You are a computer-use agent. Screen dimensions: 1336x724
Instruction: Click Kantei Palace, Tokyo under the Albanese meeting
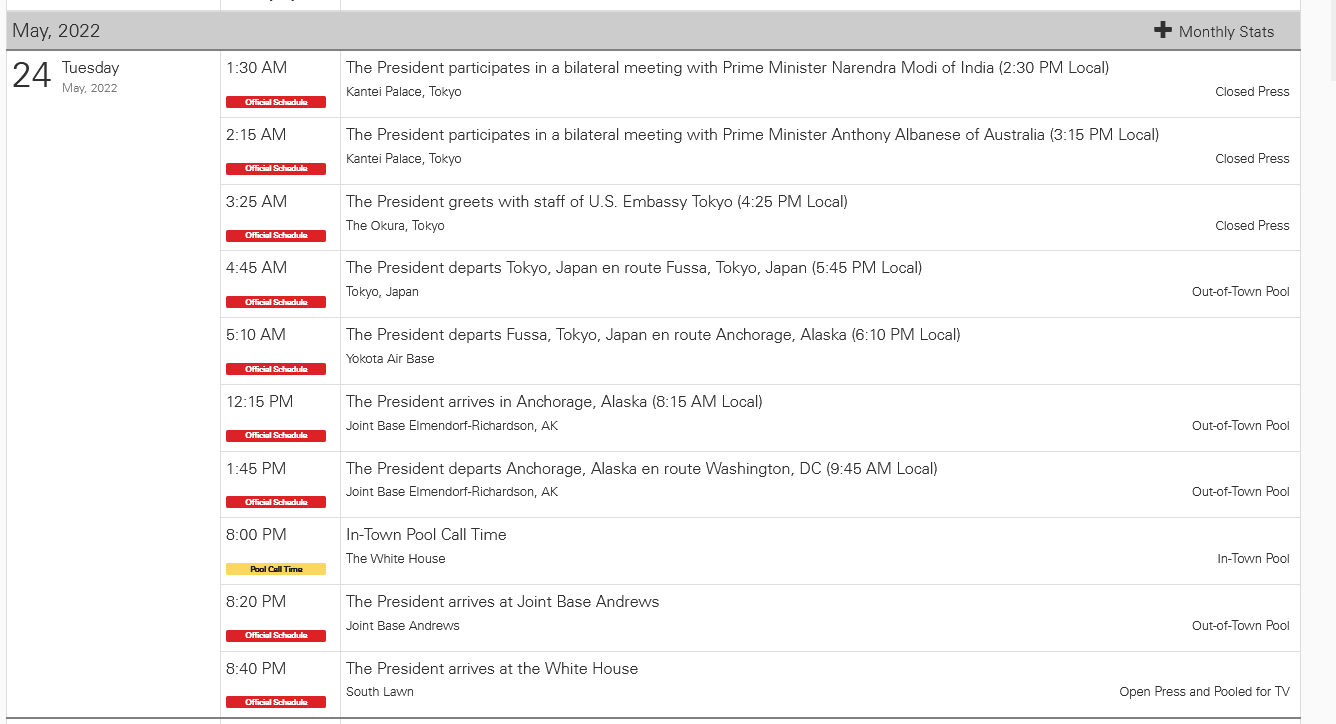coord(404,159)
